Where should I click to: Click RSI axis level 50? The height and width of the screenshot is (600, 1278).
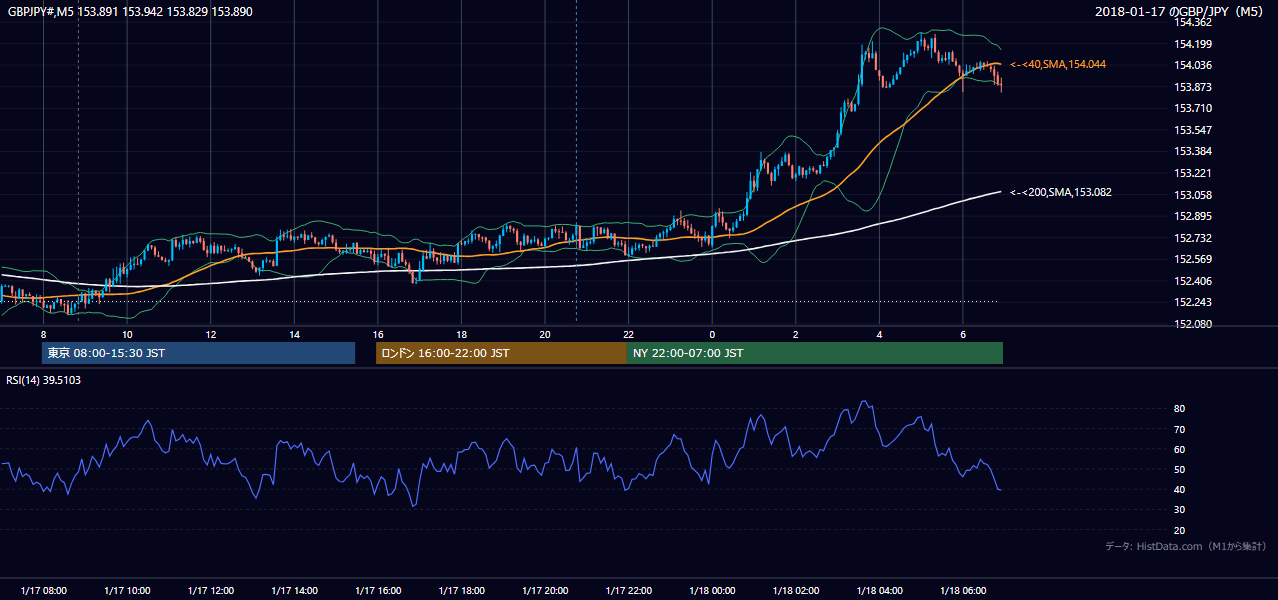(x=1180, y=469)
